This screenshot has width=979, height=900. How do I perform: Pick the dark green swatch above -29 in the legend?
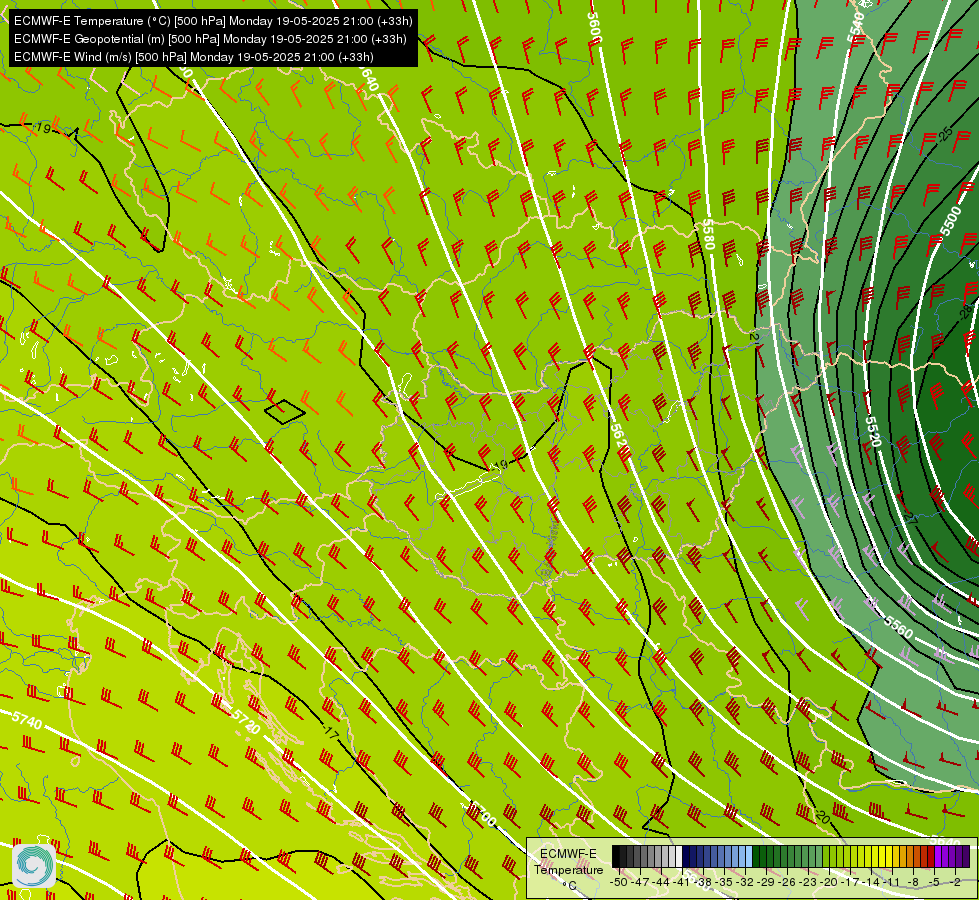[763, 857]
